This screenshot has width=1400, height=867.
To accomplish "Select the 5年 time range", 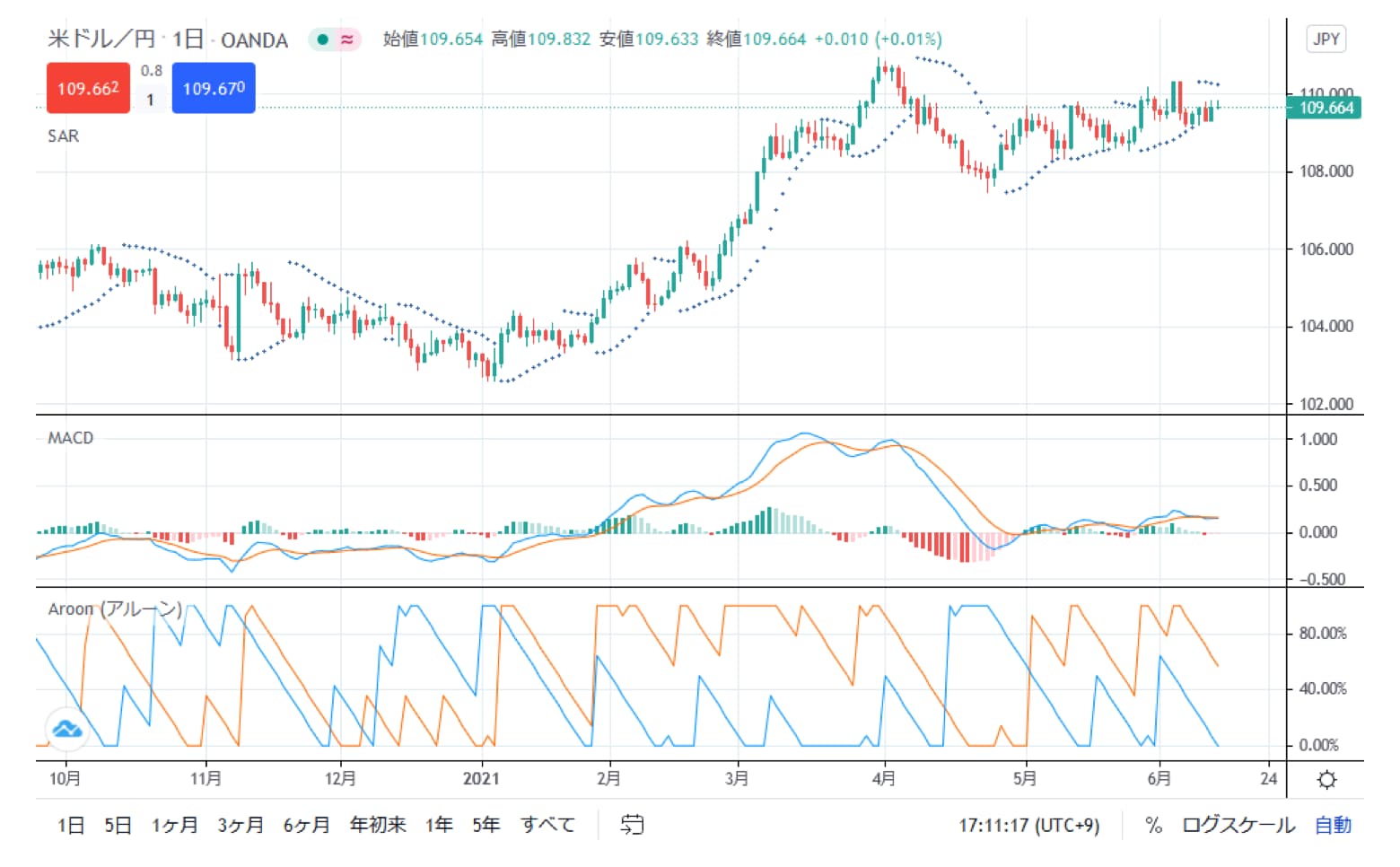I will pos(486,825).
